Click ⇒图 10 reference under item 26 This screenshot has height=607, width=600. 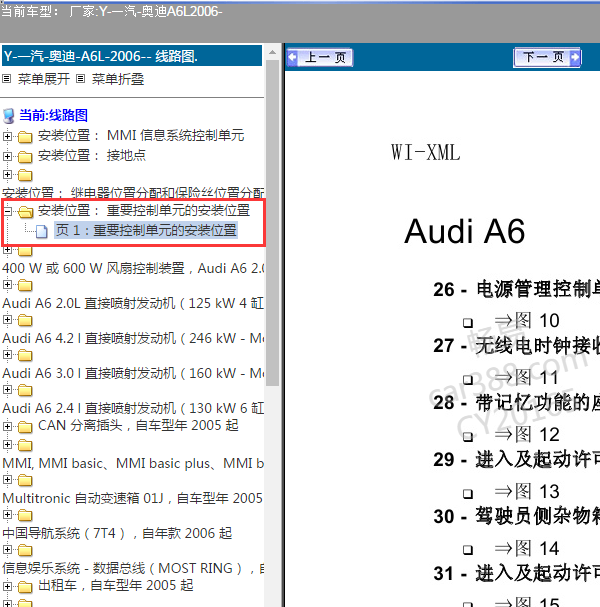[x=527, y=321]
